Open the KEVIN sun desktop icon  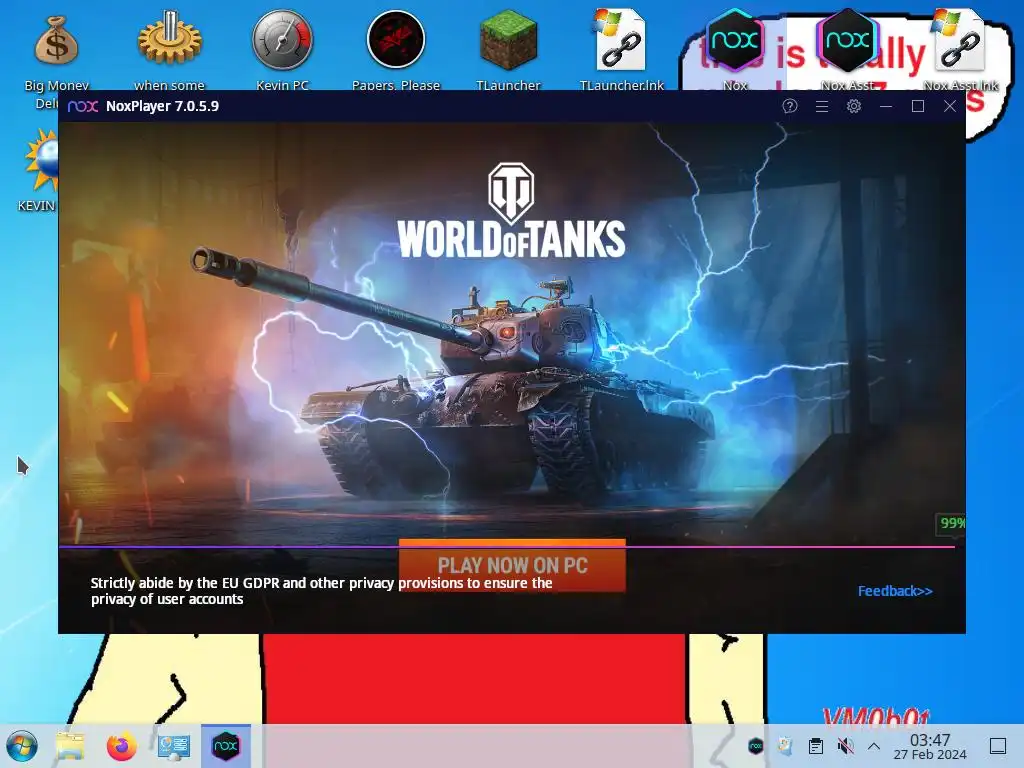tap(38, 170)
